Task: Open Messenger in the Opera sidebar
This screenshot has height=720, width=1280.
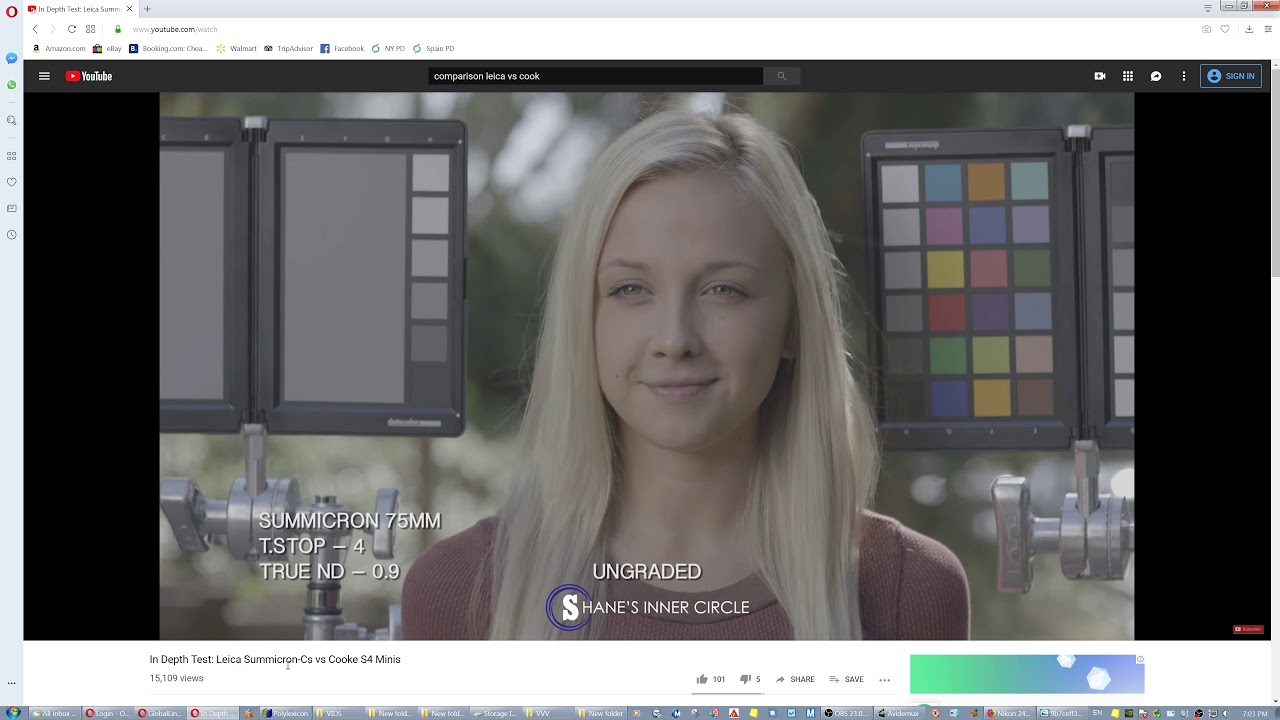Action: pos(11,58)
